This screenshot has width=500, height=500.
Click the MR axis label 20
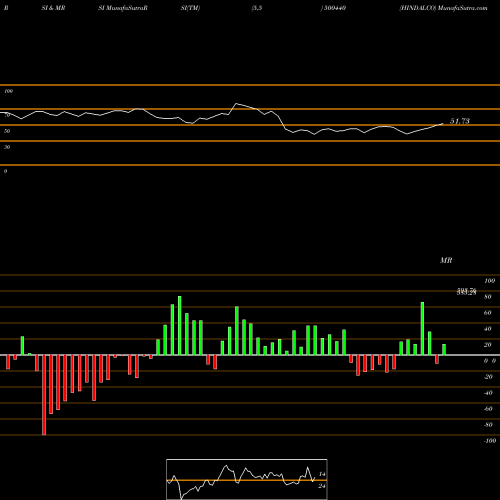pos(488,345)
